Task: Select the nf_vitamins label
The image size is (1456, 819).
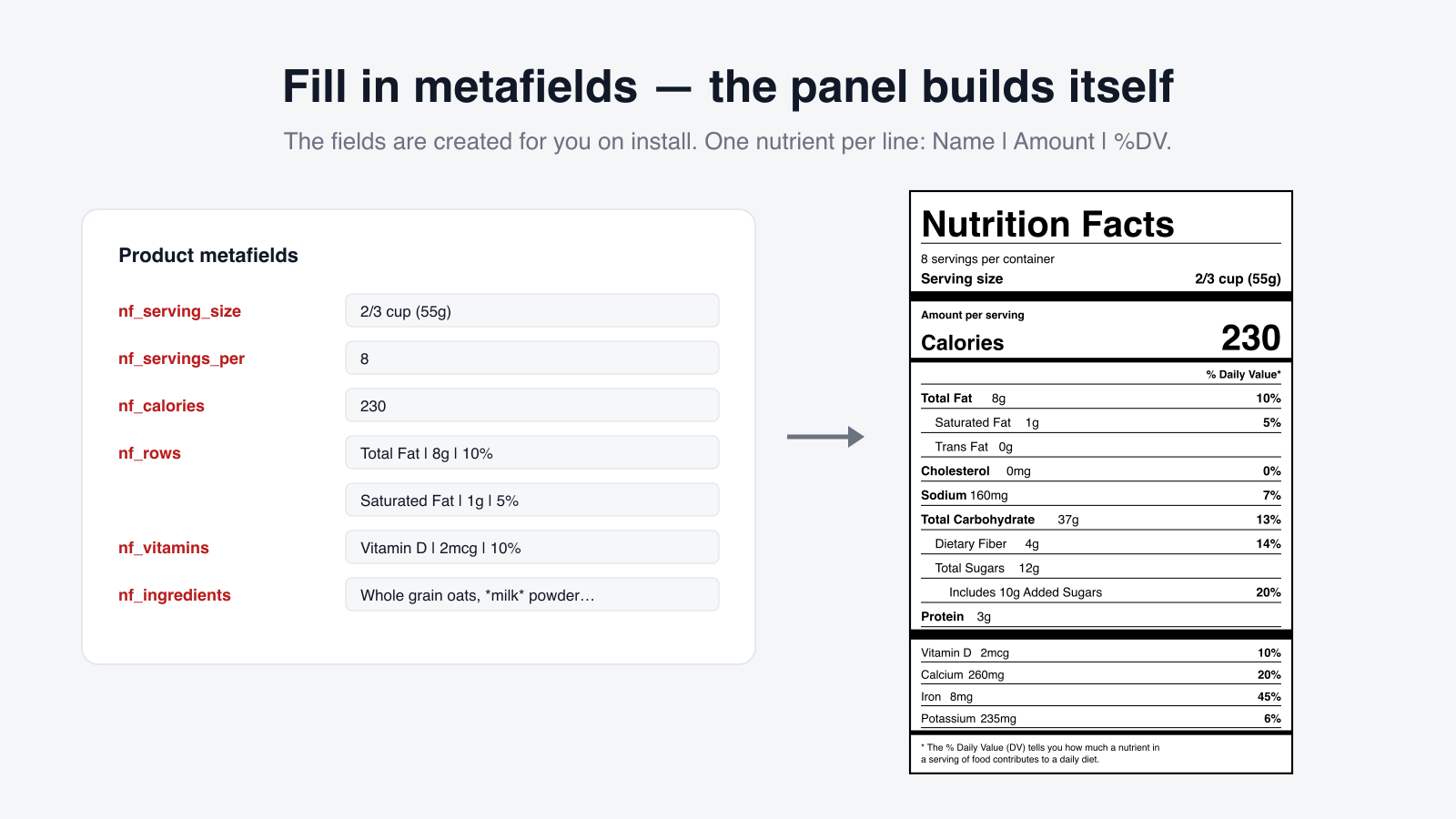Action: (164, 548)
